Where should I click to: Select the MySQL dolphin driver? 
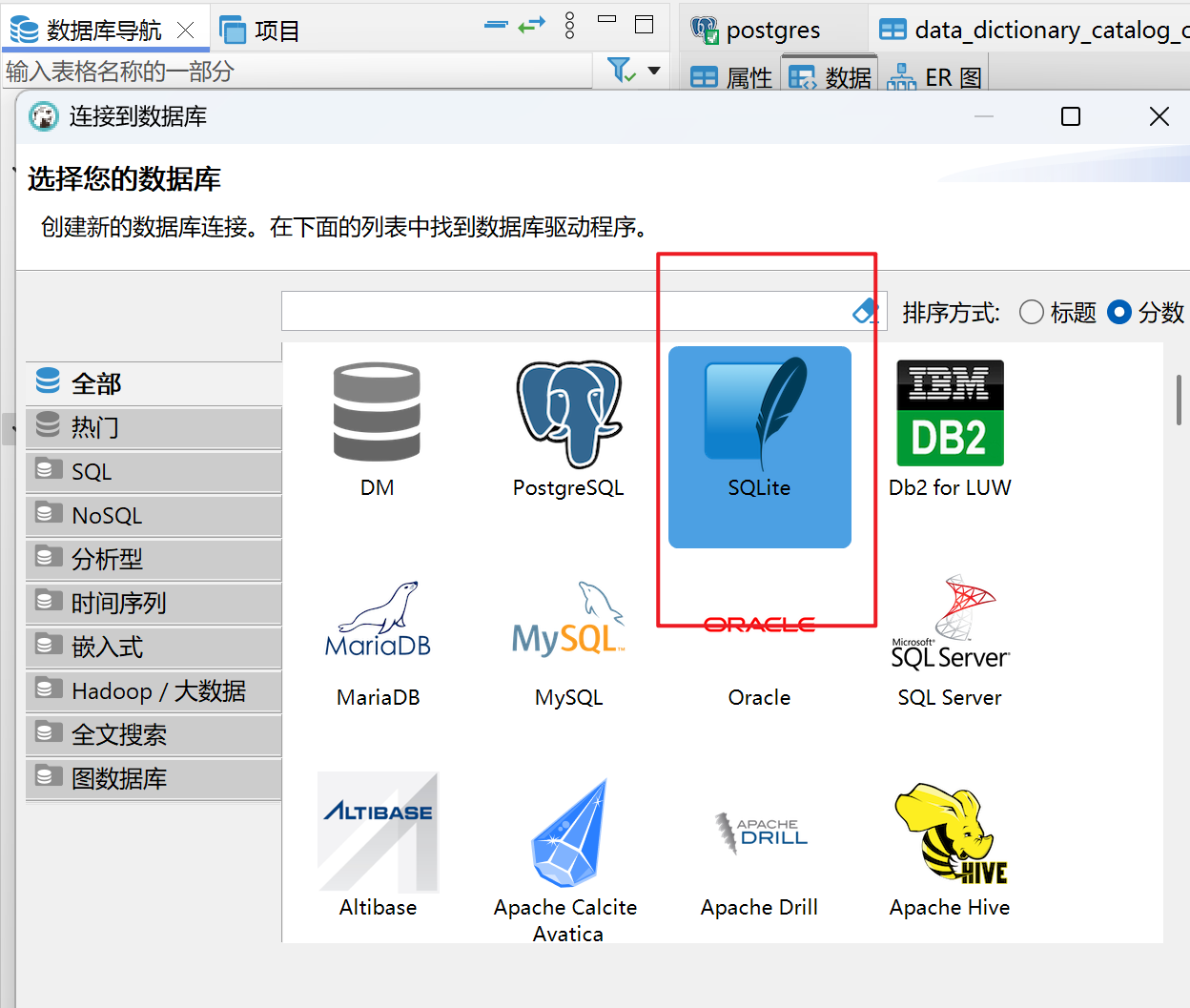point(568,620)
